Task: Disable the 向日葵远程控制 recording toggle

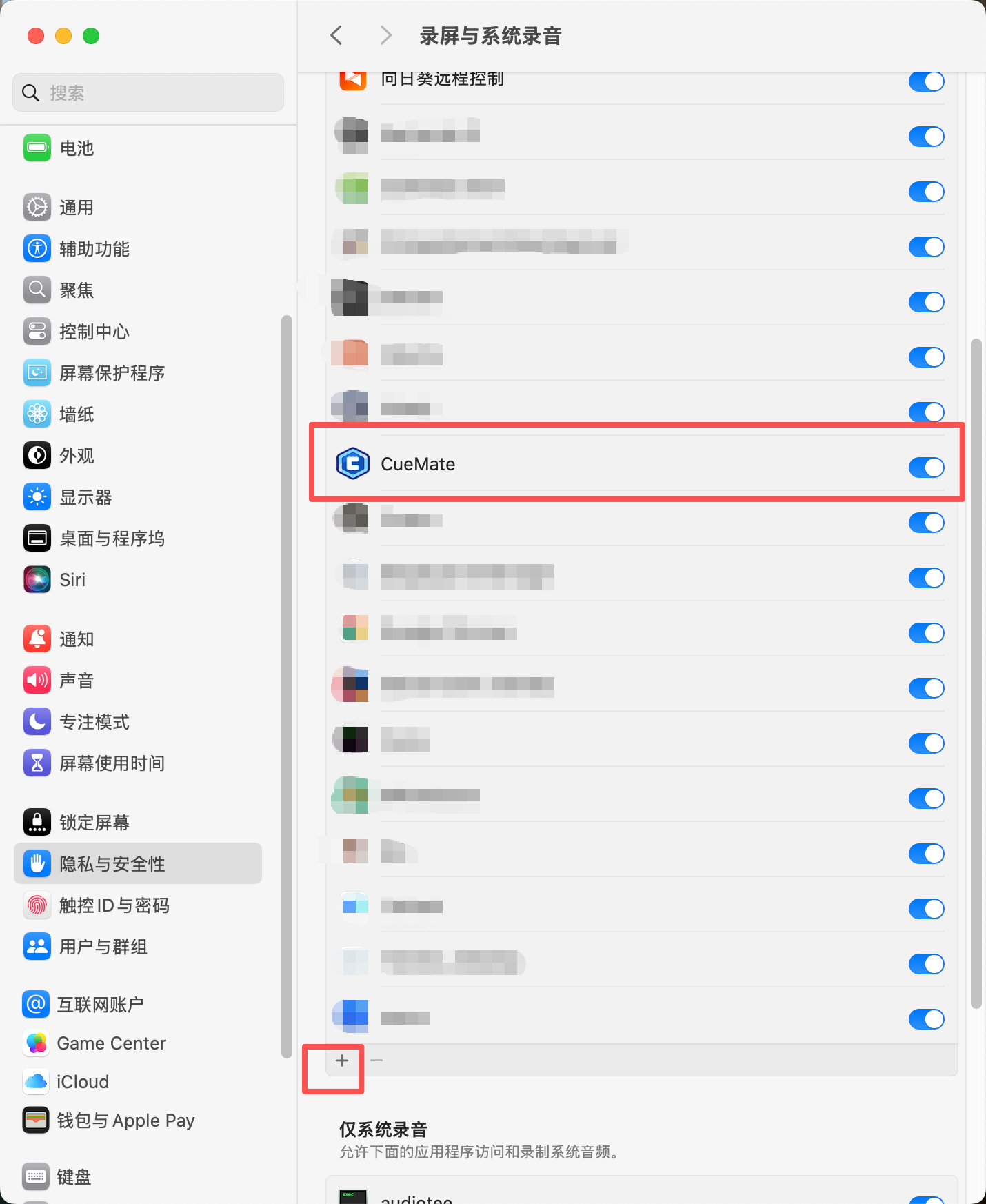Action: (926, 81)
